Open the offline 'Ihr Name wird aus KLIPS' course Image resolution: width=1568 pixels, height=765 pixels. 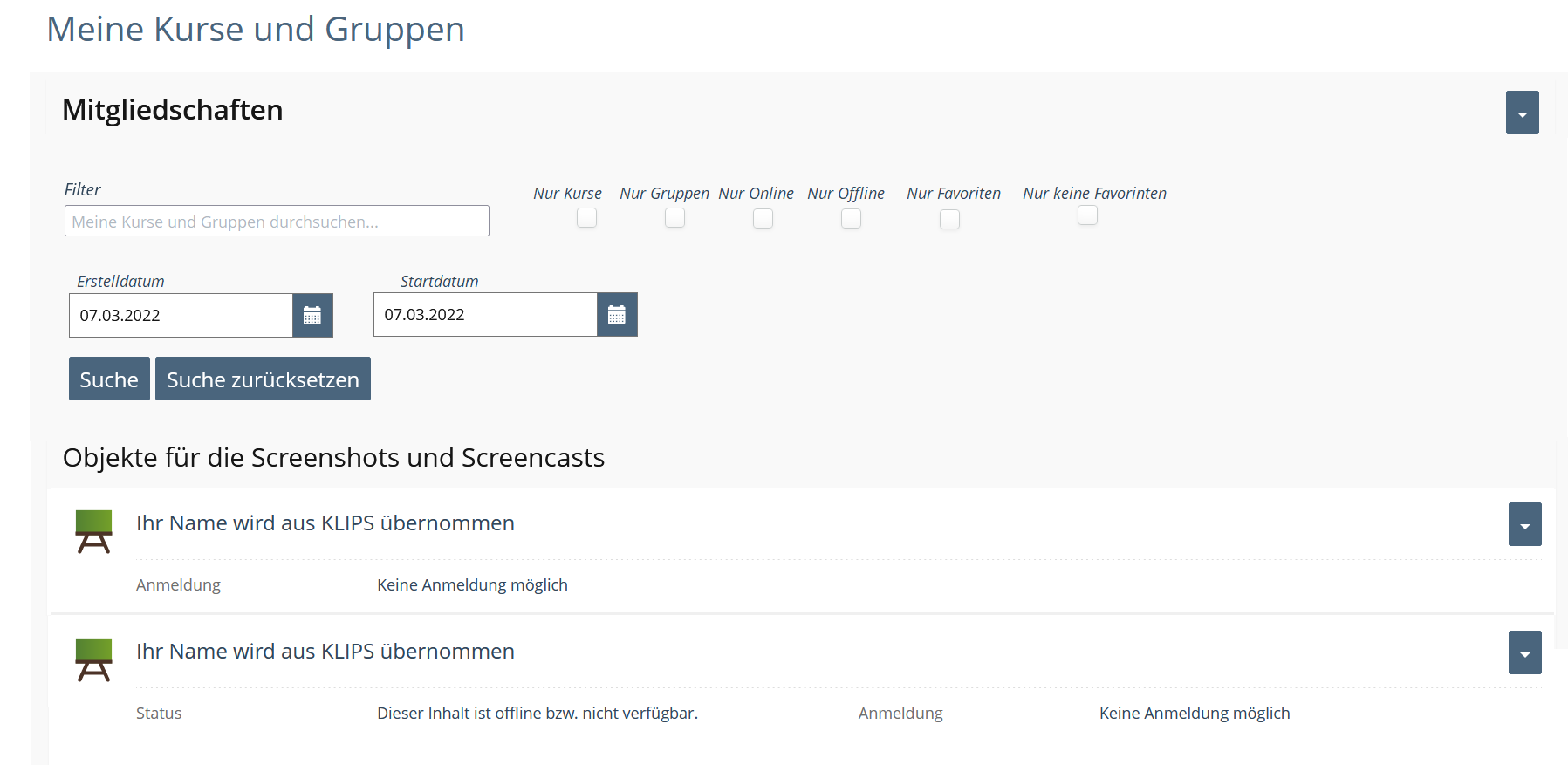click(x=325, y=652)
